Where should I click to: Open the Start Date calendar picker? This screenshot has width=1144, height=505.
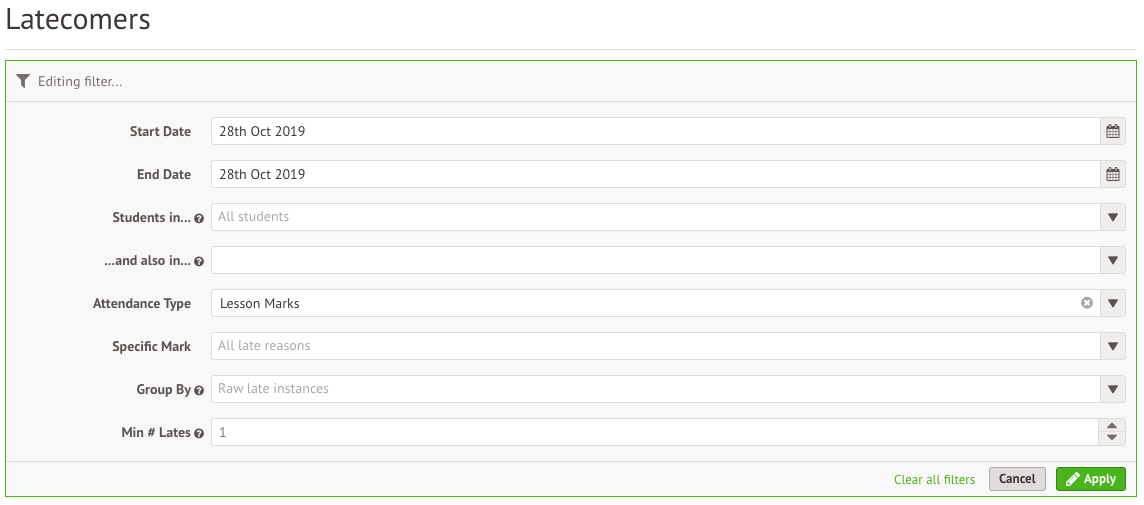pos(1112,131)
